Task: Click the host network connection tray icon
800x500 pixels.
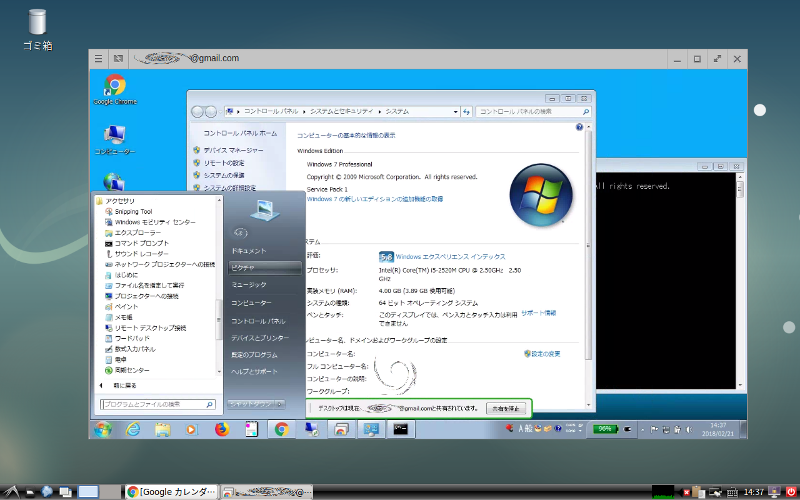Action: (x=715, y=492)
